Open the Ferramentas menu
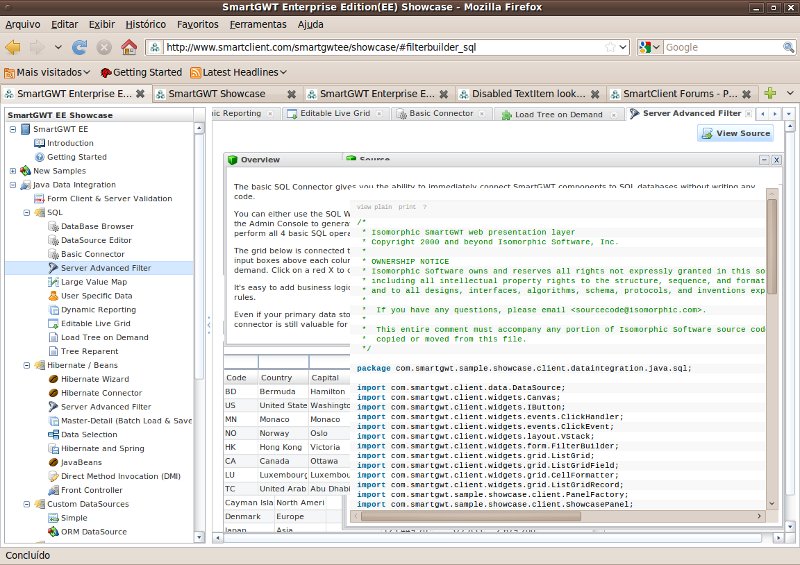This screenshot has height=565, width=800. tap(257, 23)
